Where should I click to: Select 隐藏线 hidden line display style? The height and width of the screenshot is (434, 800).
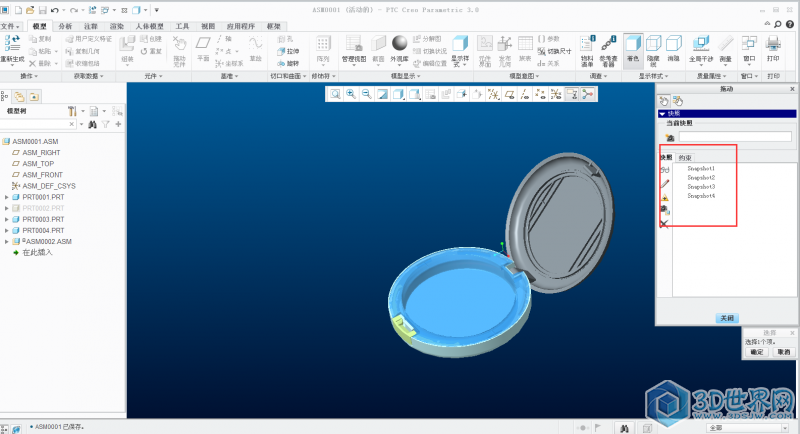pyautogui.click(x=654, y=51)
